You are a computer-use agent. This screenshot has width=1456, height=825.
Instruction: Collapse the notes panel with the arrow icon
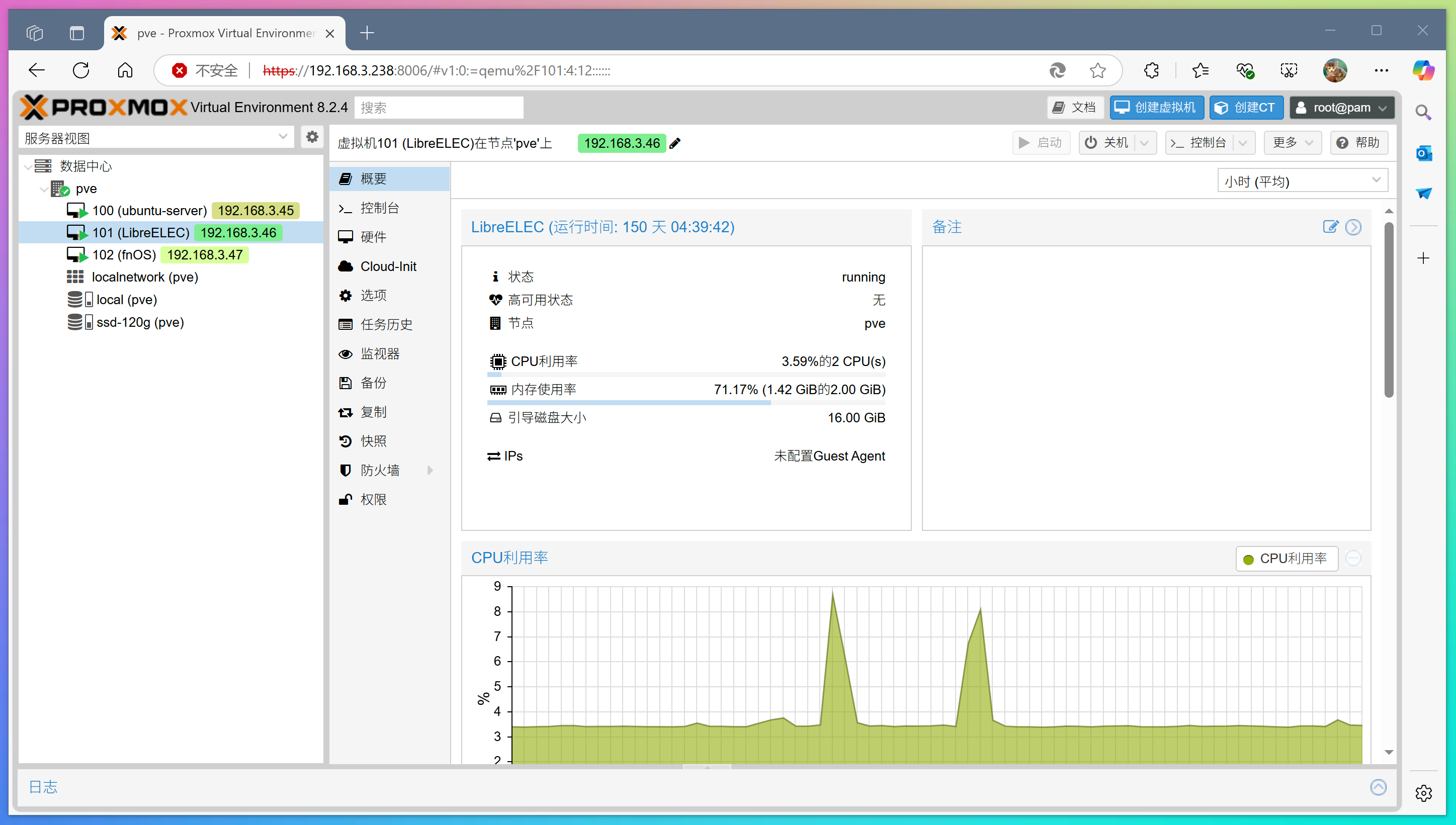[1353, 227]
